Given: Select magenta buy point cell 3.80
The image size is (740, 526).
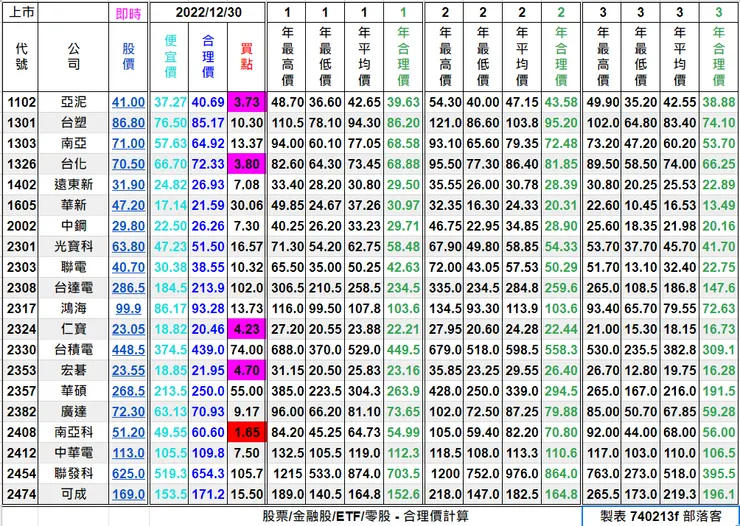Looking at the screenshot, I should pyautogui.click(x=247, y=164).
